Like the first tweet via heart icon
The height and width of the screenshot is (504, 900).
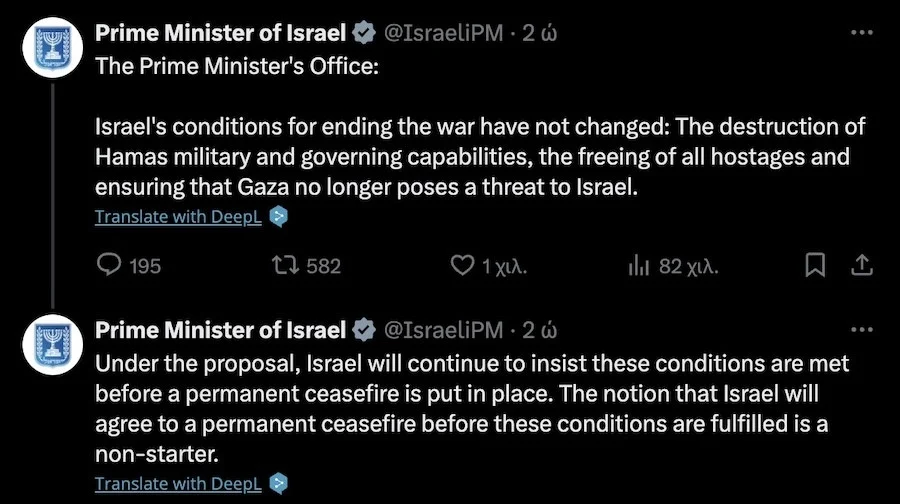[461, 266]
